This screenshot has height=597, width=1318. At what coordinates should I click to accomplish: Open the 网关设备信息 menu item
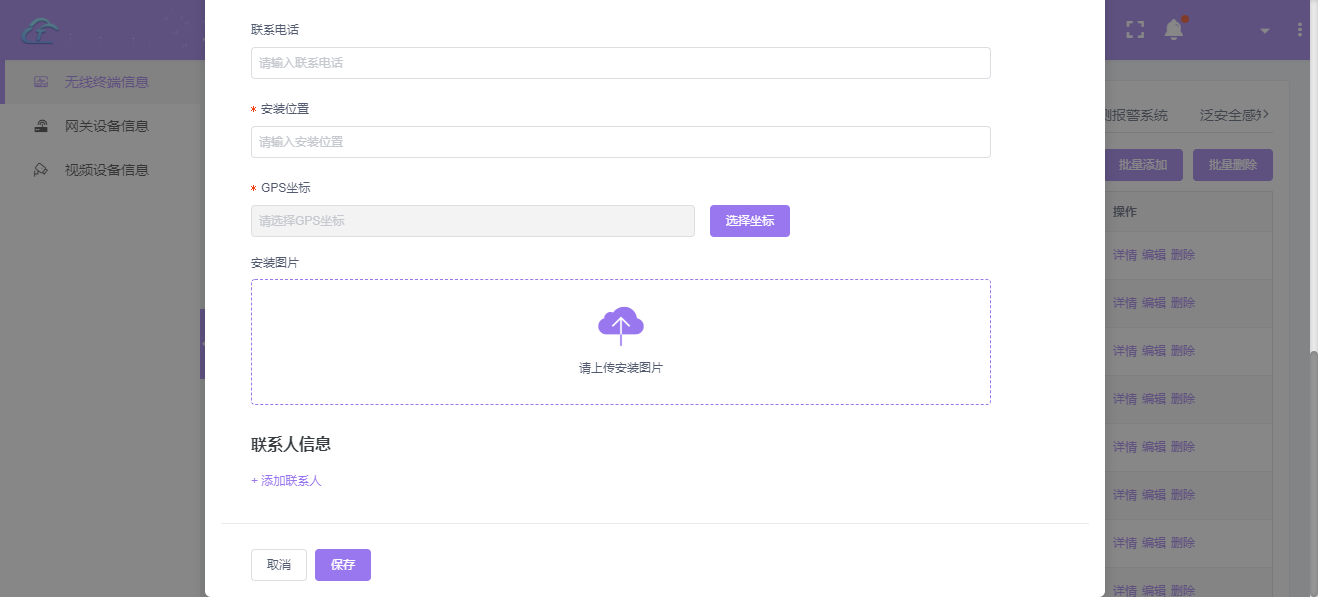point(106,126)
